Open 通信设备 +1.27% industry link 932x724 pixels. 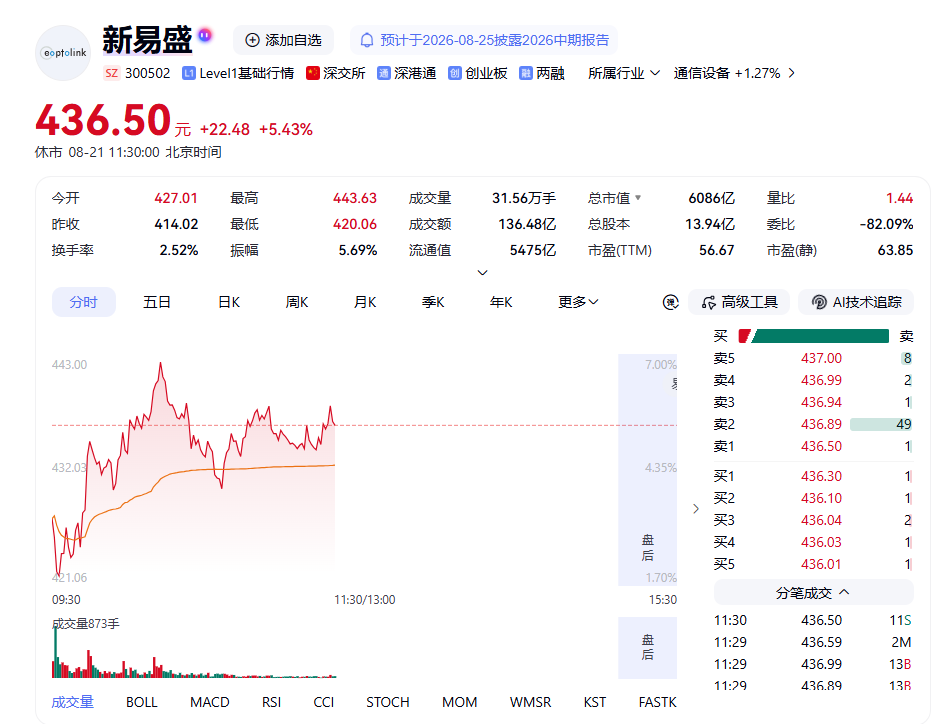tap(726, 73)
